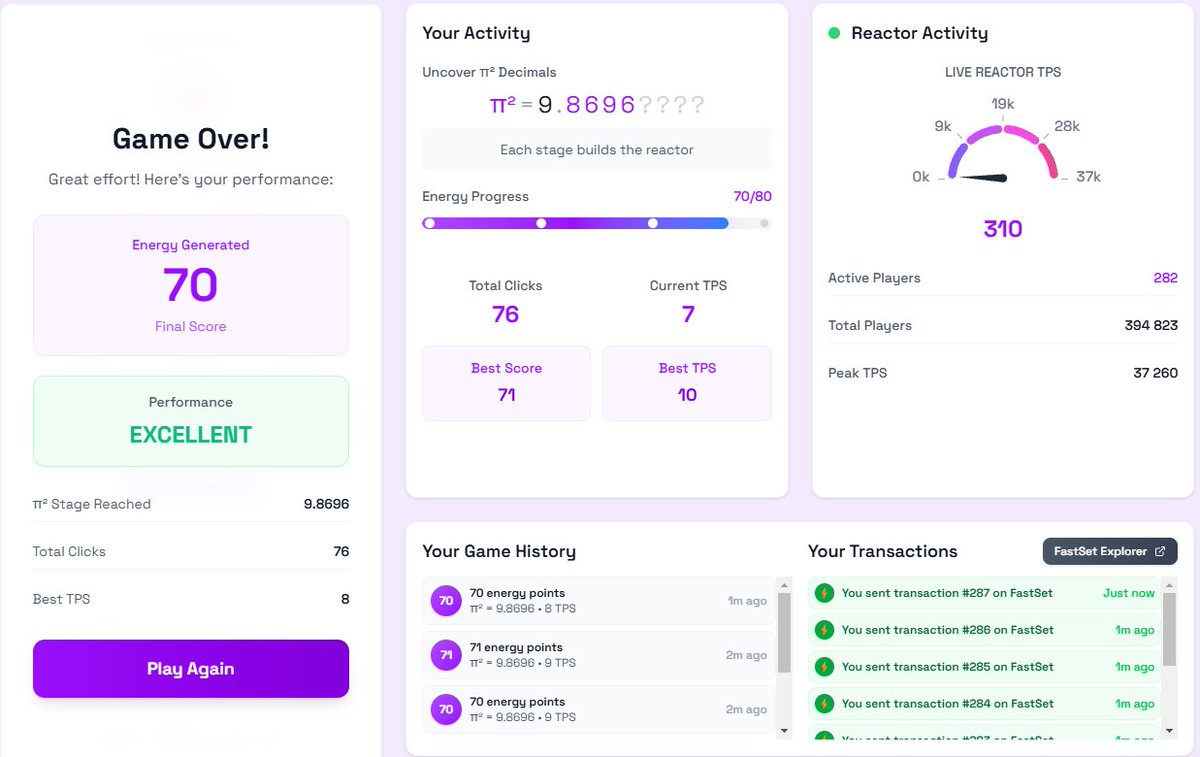Click the 'Each stage builds the reactor' banner
The image size is (1200, 757).
[x=597, y=150]
